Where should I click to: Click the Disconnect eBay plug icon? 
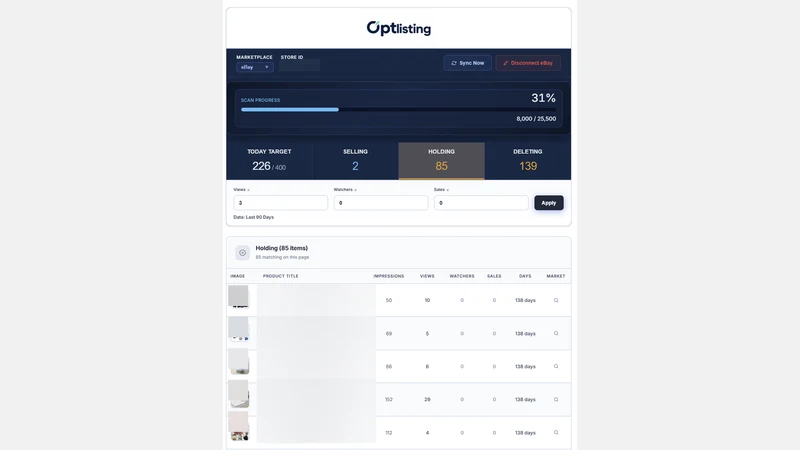tap(506, 63)
